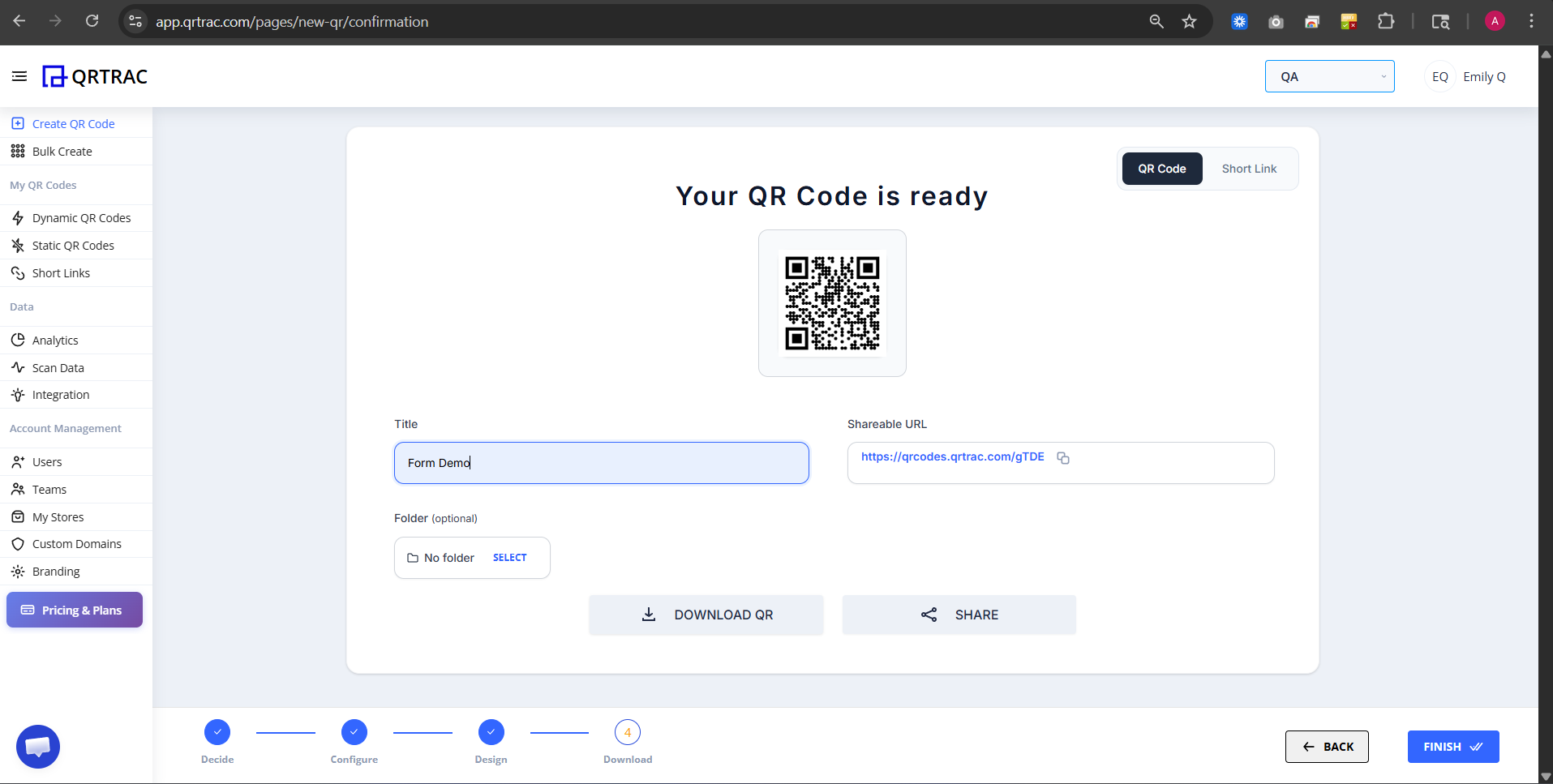Expand the QA workspace dropdown

coord(1329,76)
